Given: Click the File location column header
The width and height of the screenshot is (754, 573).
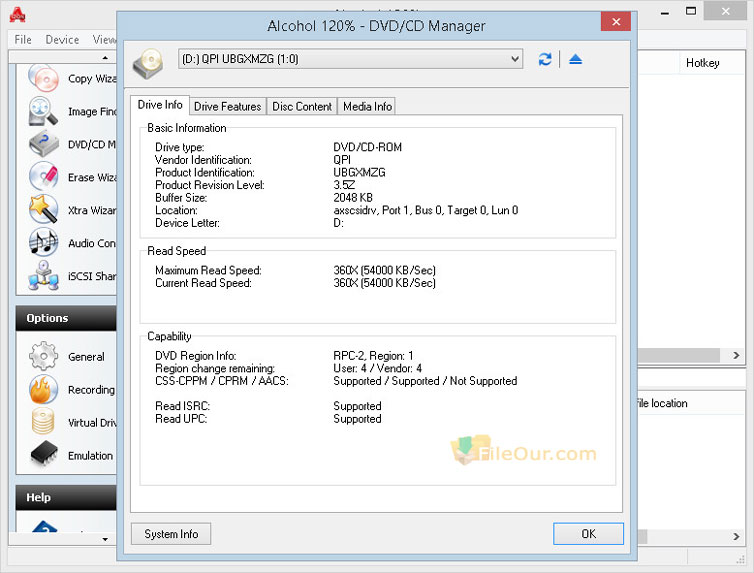Looking at the screenshot, I should (662, 403).
